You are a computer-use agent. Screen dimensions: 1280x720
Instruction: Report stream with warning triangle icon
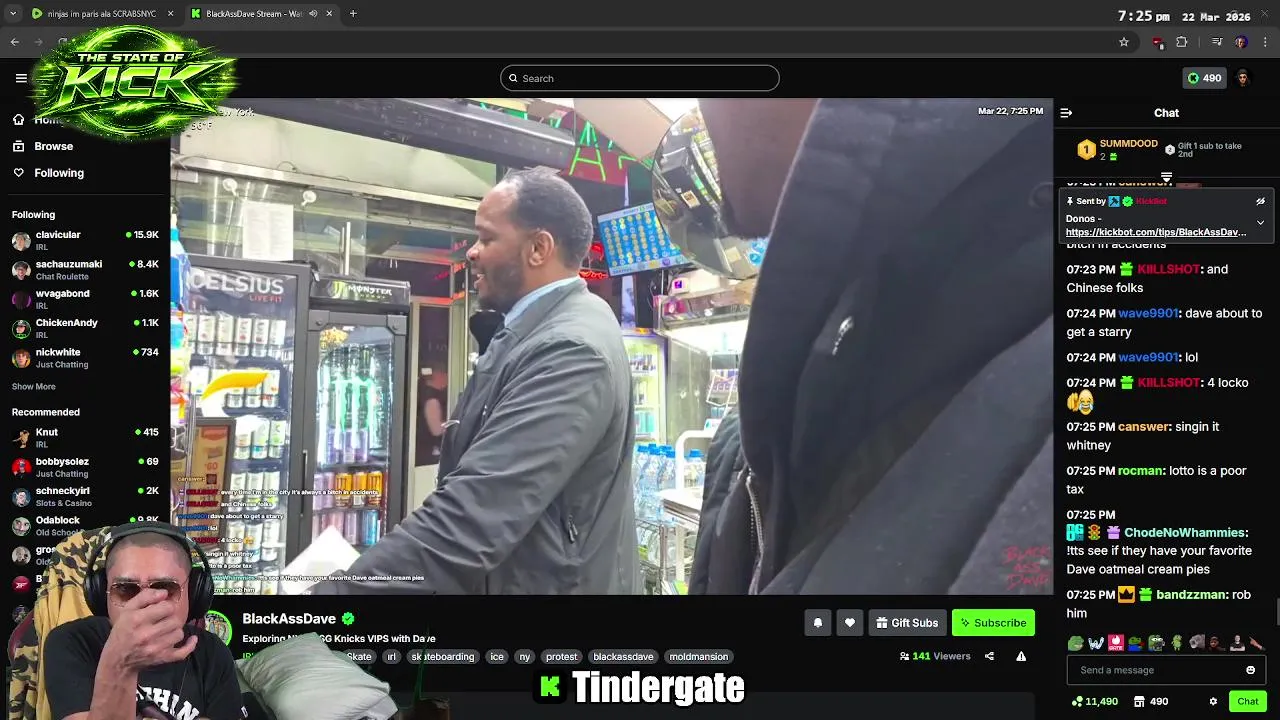click(1021, 657)
